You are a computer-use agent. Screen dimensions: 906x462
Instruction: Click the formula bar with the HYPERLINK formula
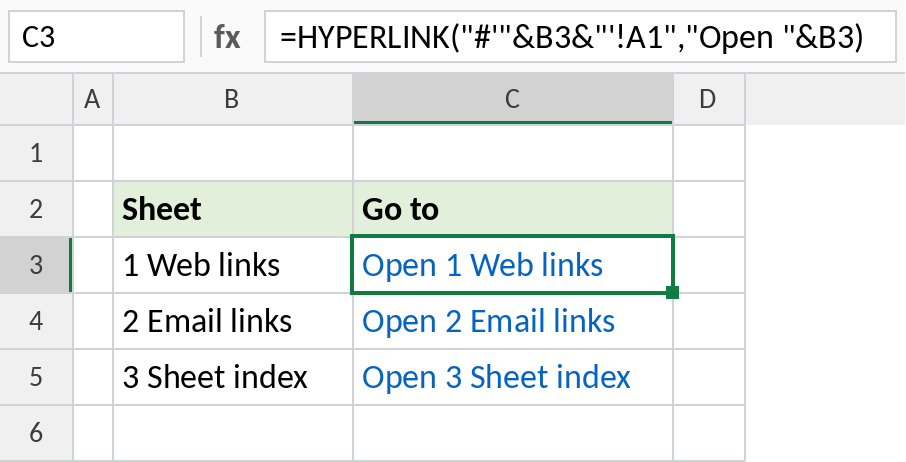pos(580,36)
